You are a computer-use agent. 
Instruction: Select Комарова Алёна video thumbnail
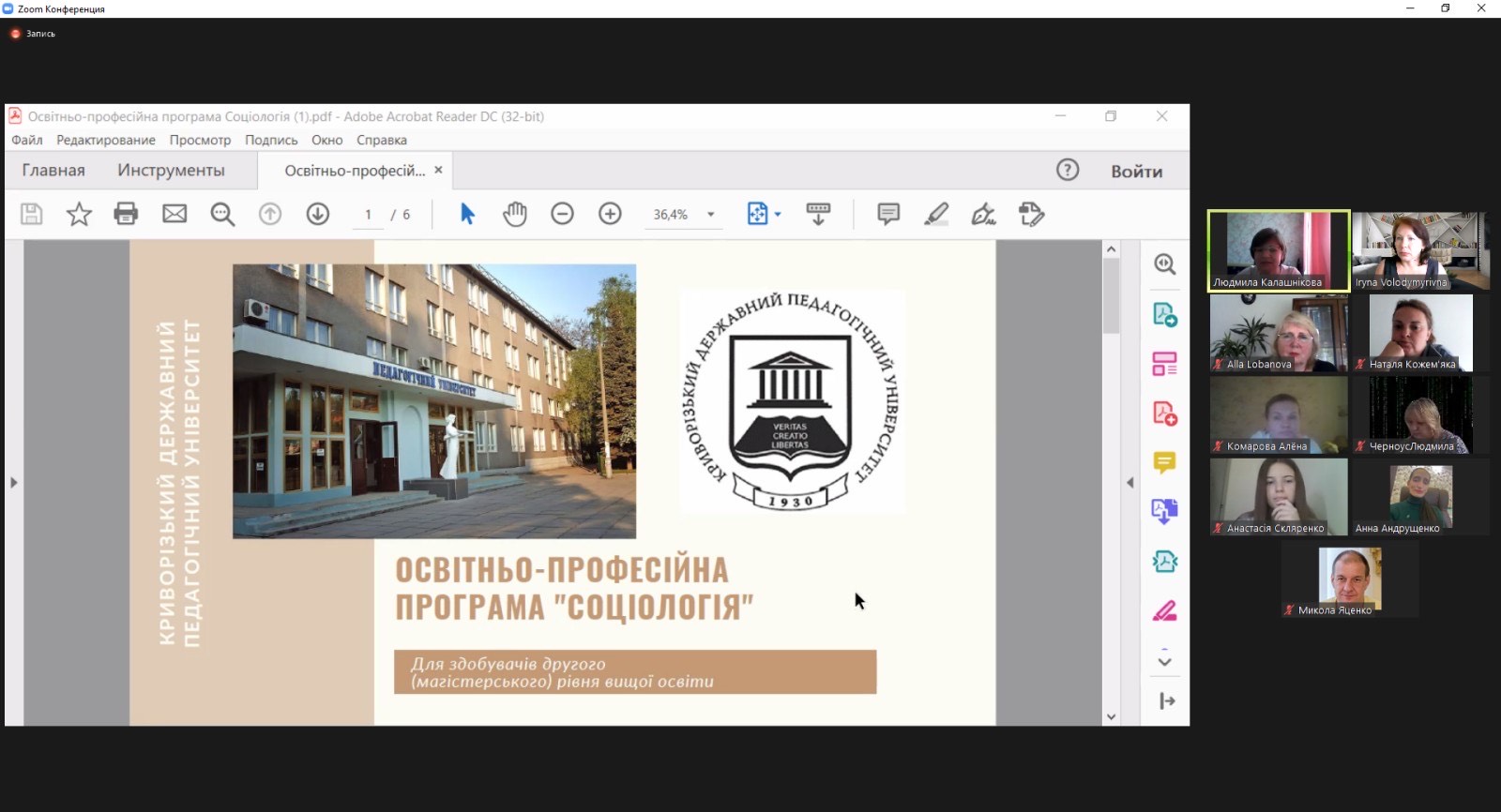[1279, 414]
